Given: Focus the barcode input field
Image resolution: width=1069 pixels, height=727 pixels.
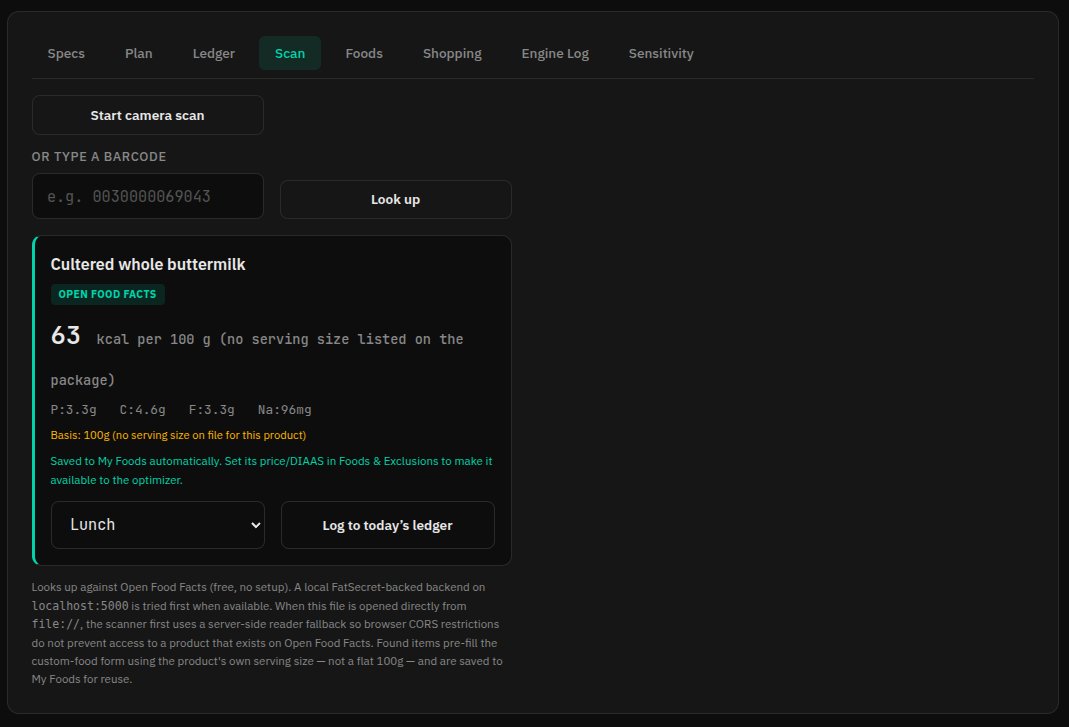Looking at the screenshot, I should point(147,196).
